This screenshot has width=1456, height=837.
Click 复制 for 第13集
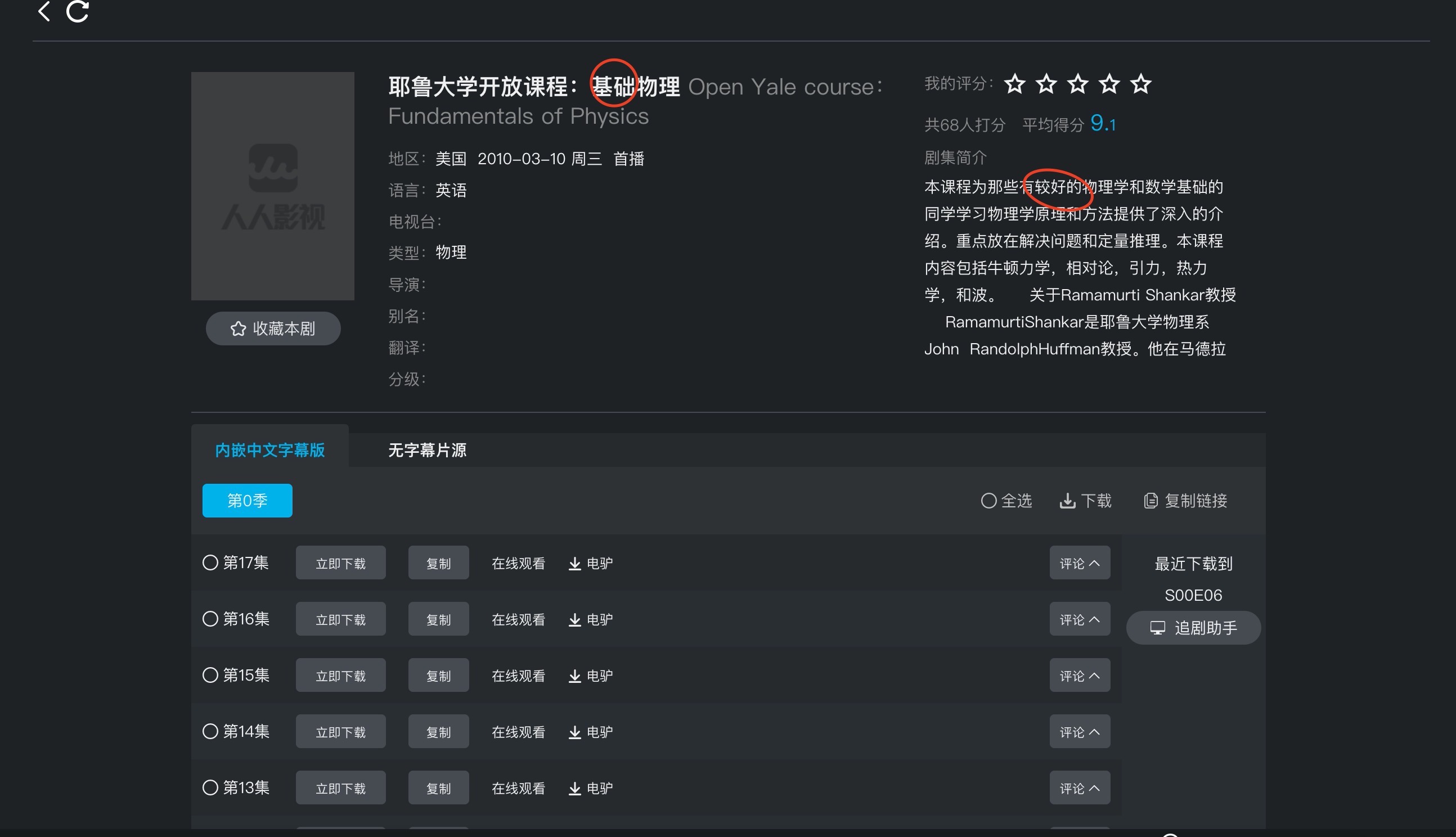[x=439, y=788]
